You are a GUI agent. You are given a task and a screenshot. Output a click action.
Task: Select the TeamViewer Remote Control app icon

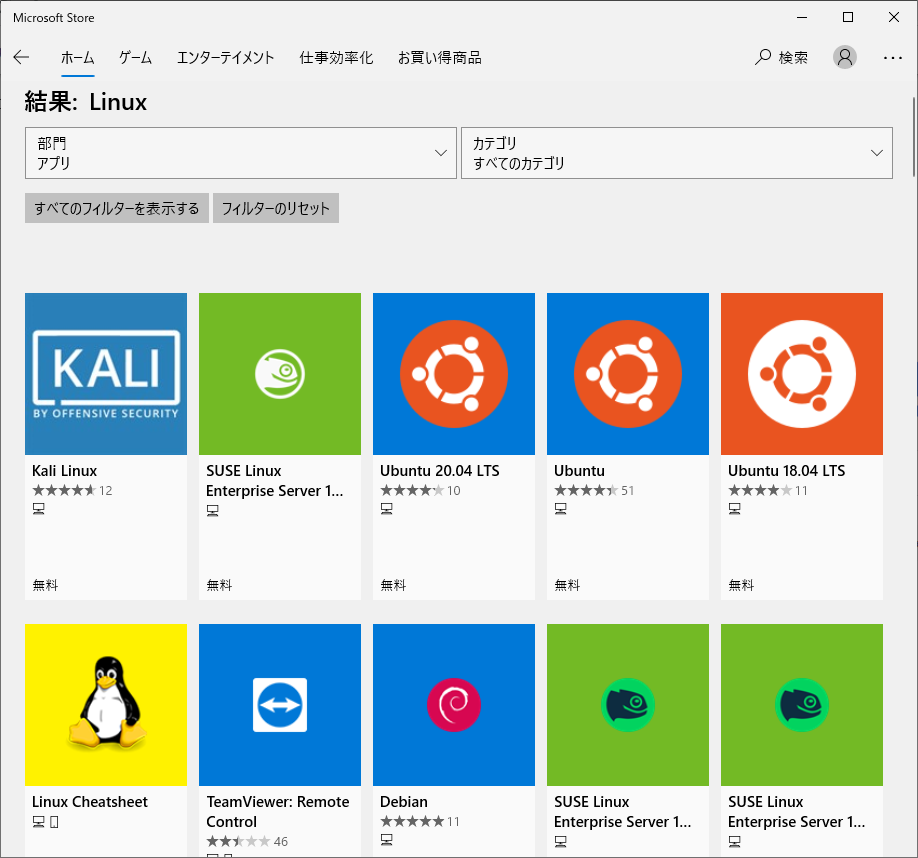tap(280, 705)
